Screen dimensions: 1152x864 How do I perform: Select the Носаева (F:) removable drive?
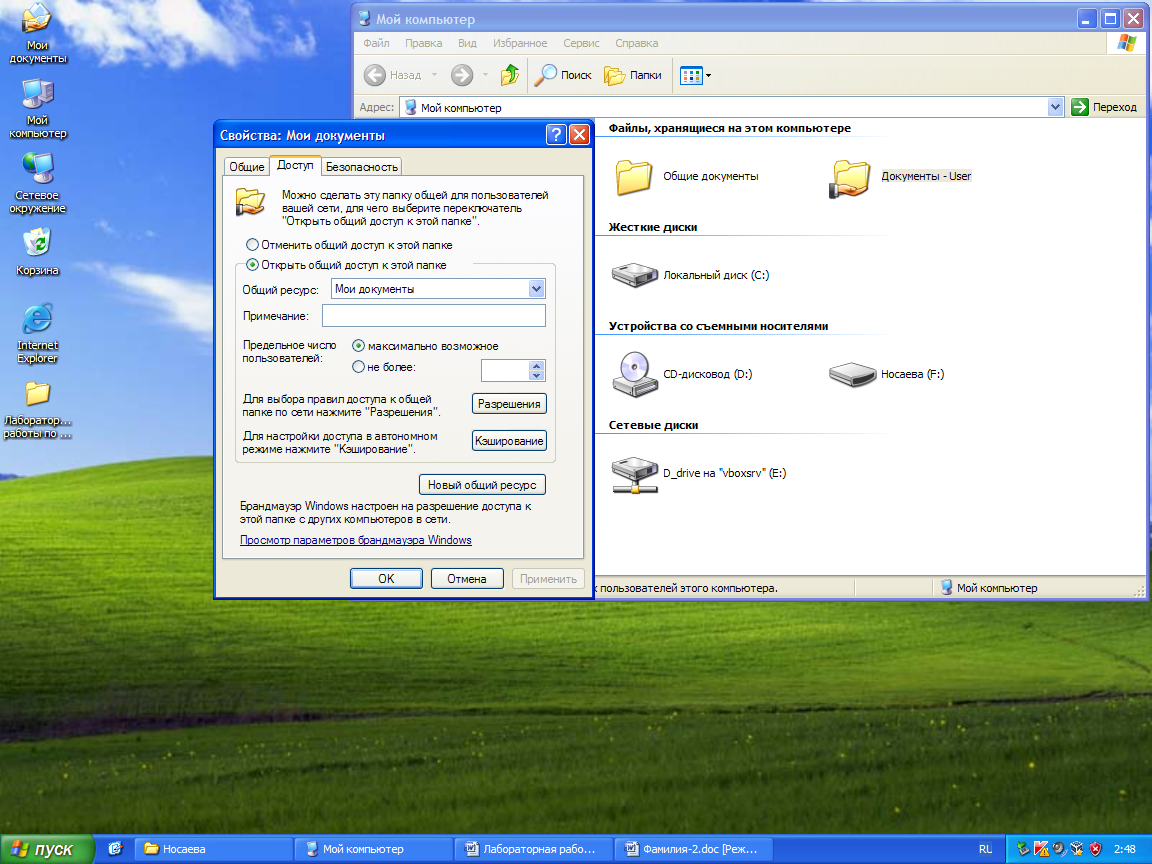(x=887, y=374)
